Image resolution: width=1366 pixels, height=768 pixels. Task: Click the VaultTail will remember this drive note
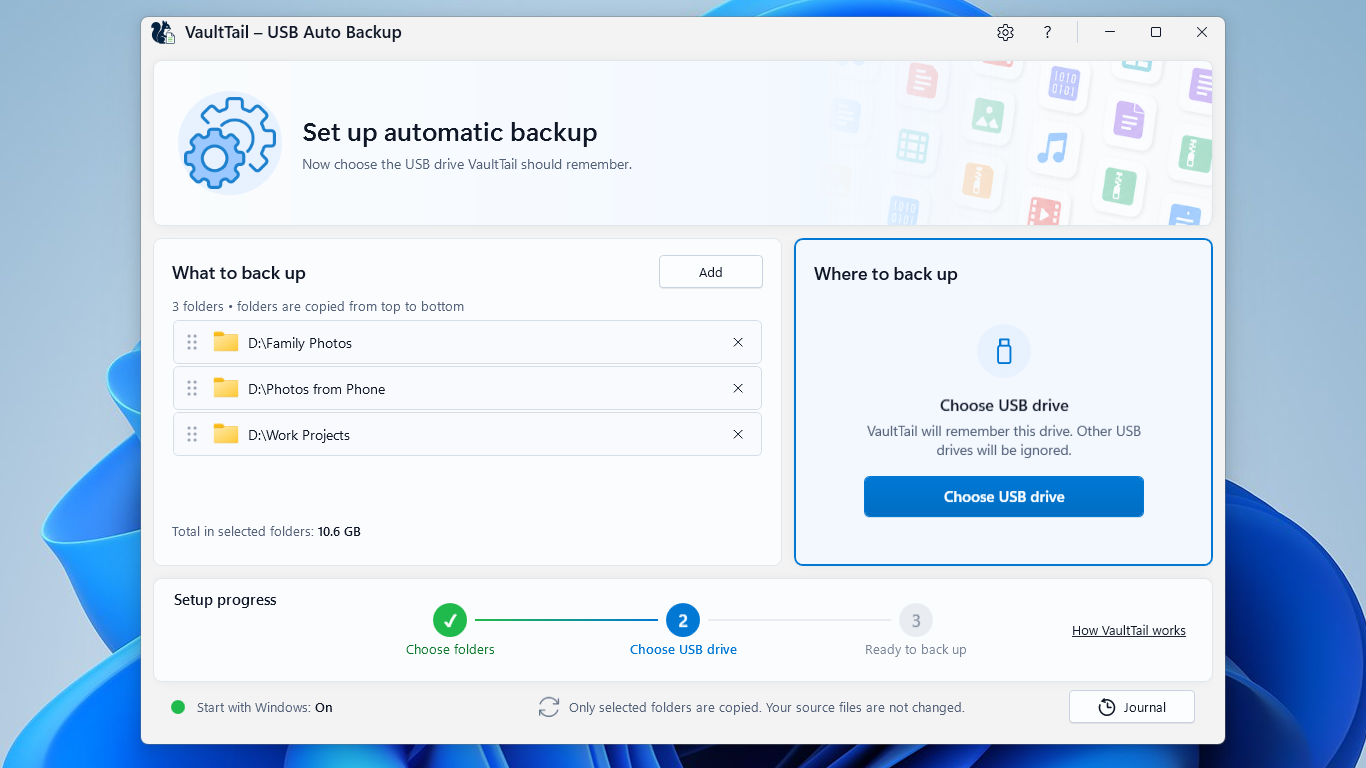(x=1004, y=441)
